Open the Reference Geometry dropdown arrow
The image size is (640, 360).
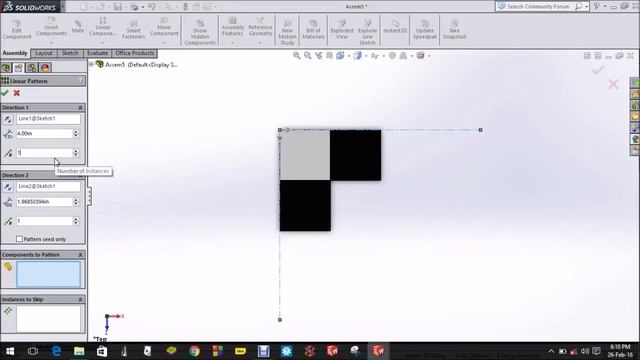(260, 42)
